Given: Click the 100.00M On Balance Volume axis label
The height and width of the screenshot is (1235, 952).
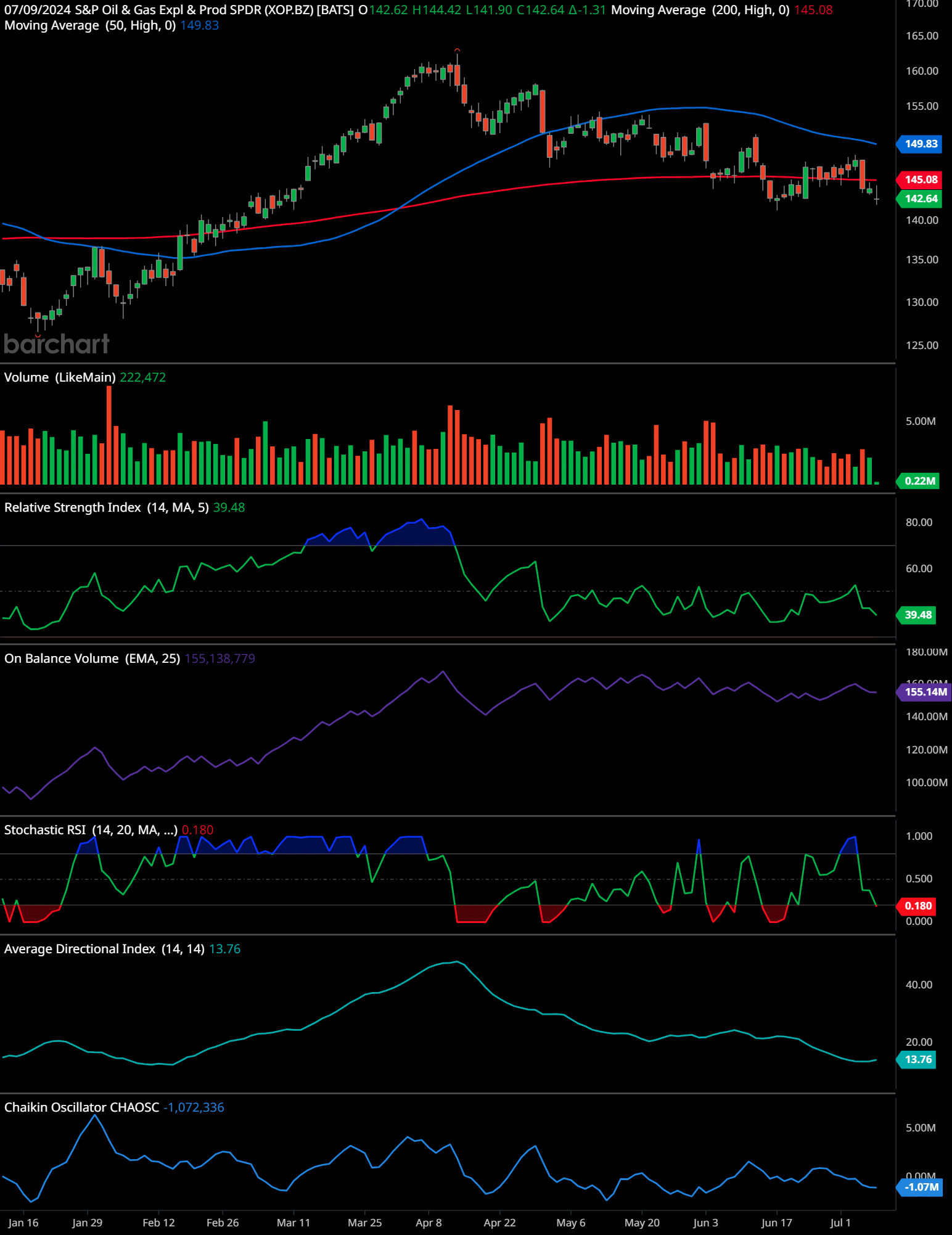Looking at the screenshot, I should pos(927,782).
